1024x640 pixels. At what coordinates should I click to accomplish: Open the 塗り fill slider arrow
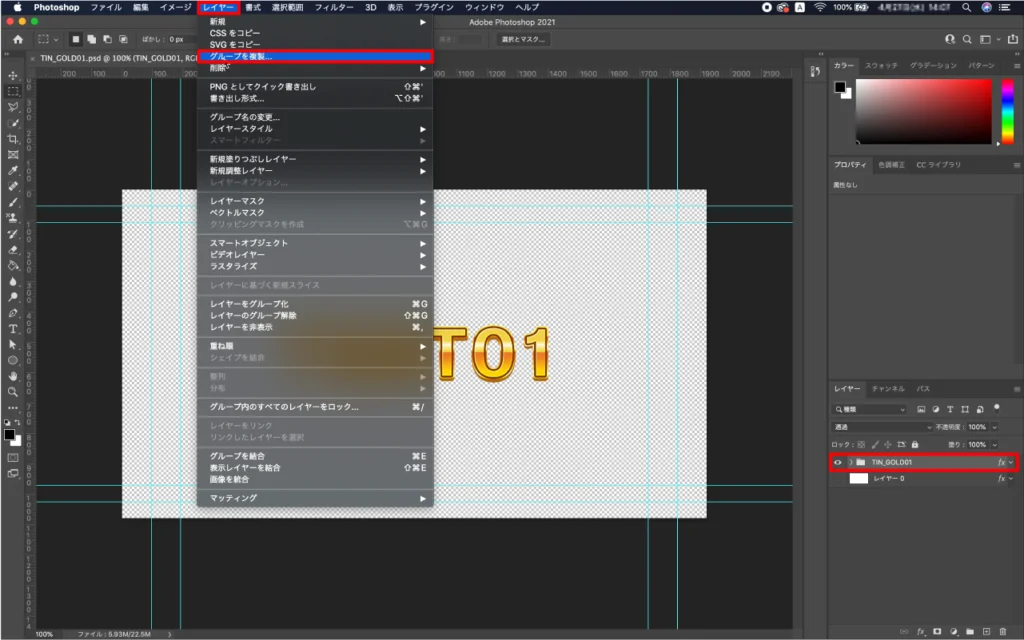(995, 445)
